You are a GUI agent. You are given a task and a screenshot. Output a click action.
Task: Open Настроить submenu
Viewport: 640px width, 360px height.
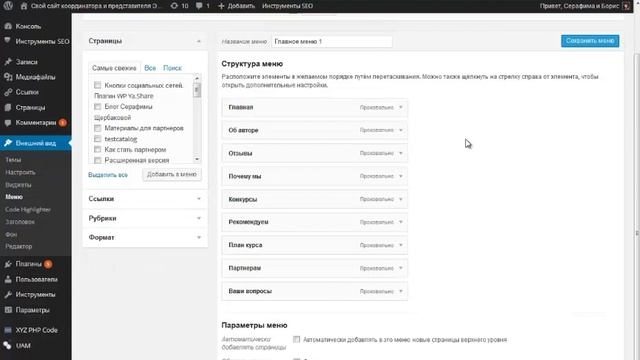point(20,172)
